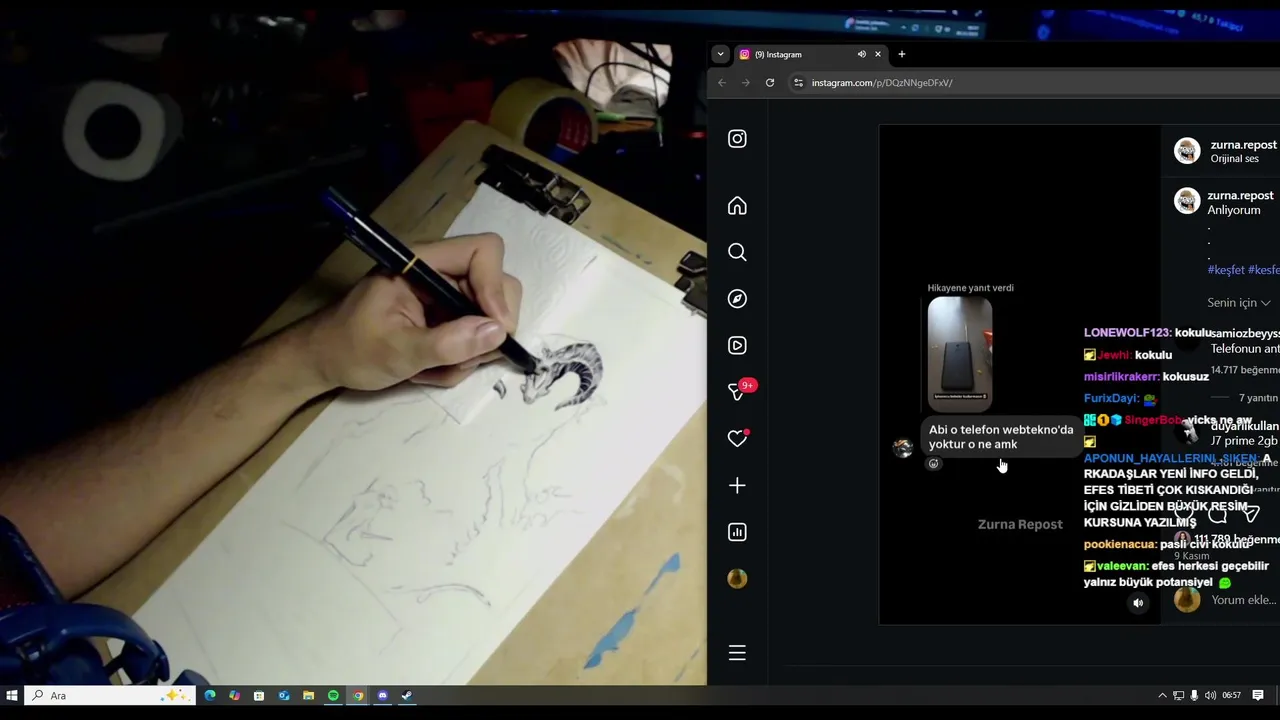
Task: Open the Windows notification center
Action: [1258, 695]
